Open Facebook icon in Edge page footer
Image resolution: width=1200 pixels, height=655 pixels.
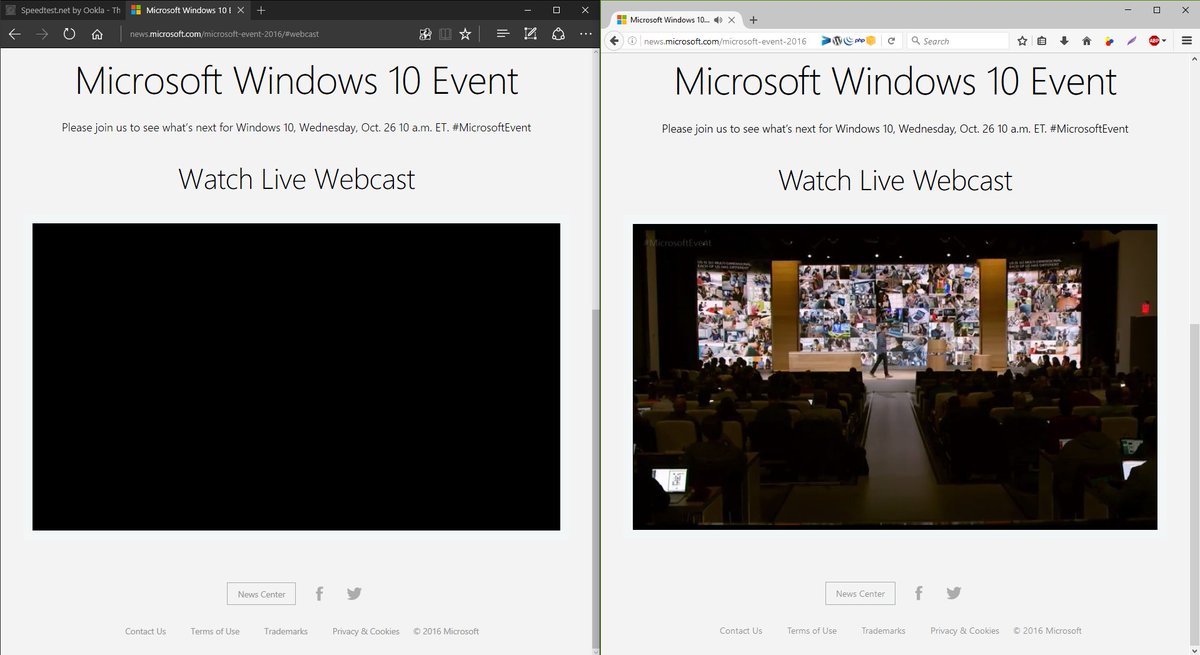point(319,594)
